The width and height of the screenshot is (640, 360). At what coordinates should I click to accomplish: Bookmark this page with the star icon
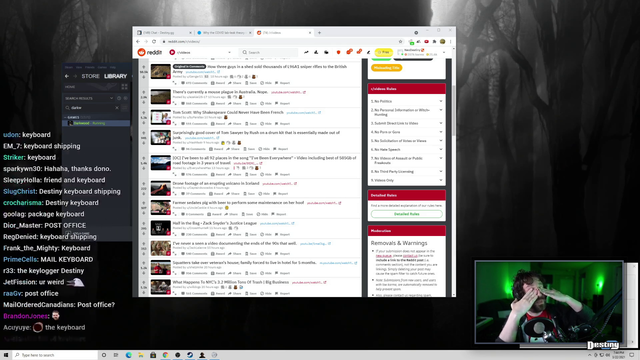point(400,42)
